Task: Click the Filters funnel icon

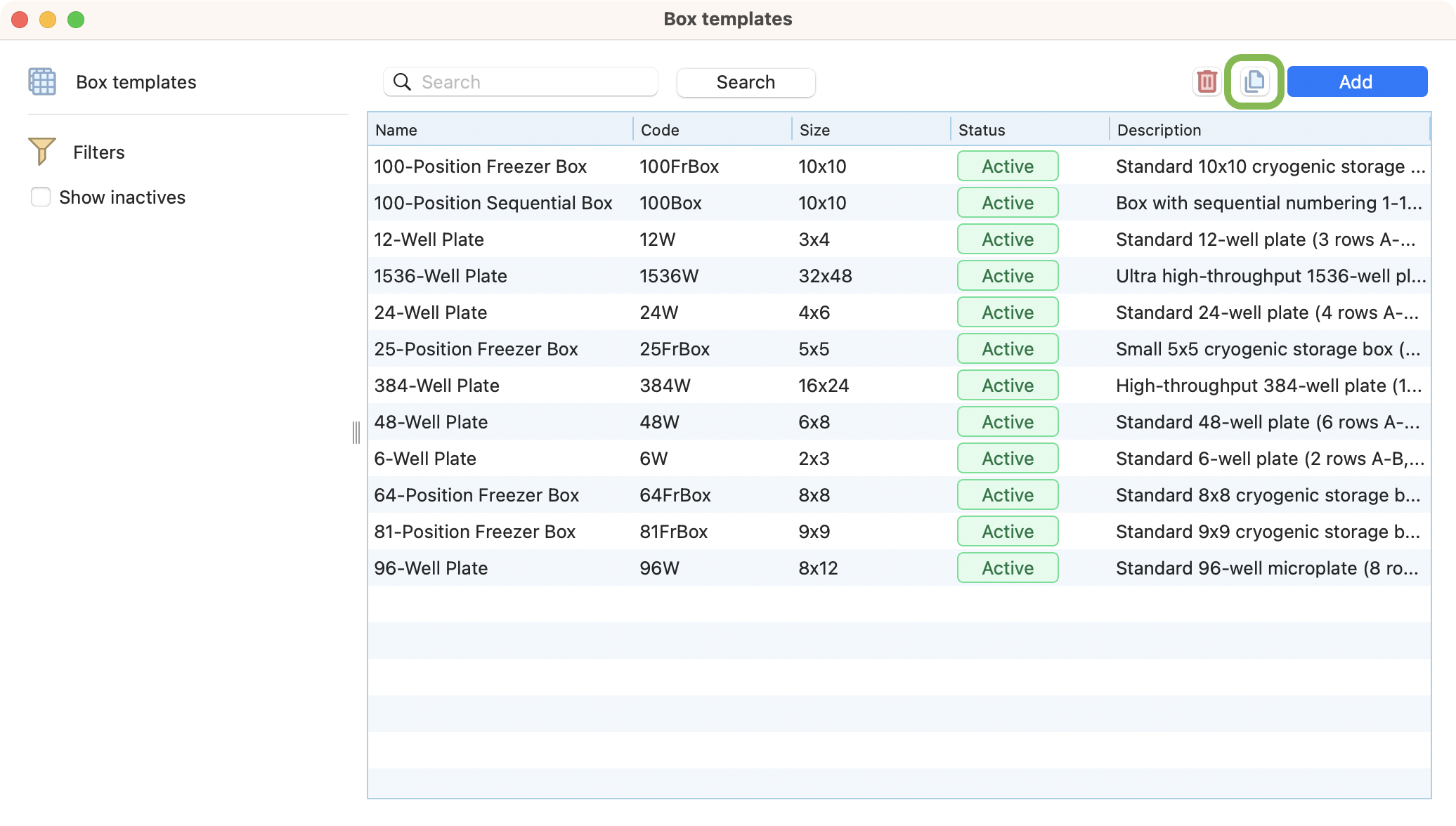Action: (42, 152)
